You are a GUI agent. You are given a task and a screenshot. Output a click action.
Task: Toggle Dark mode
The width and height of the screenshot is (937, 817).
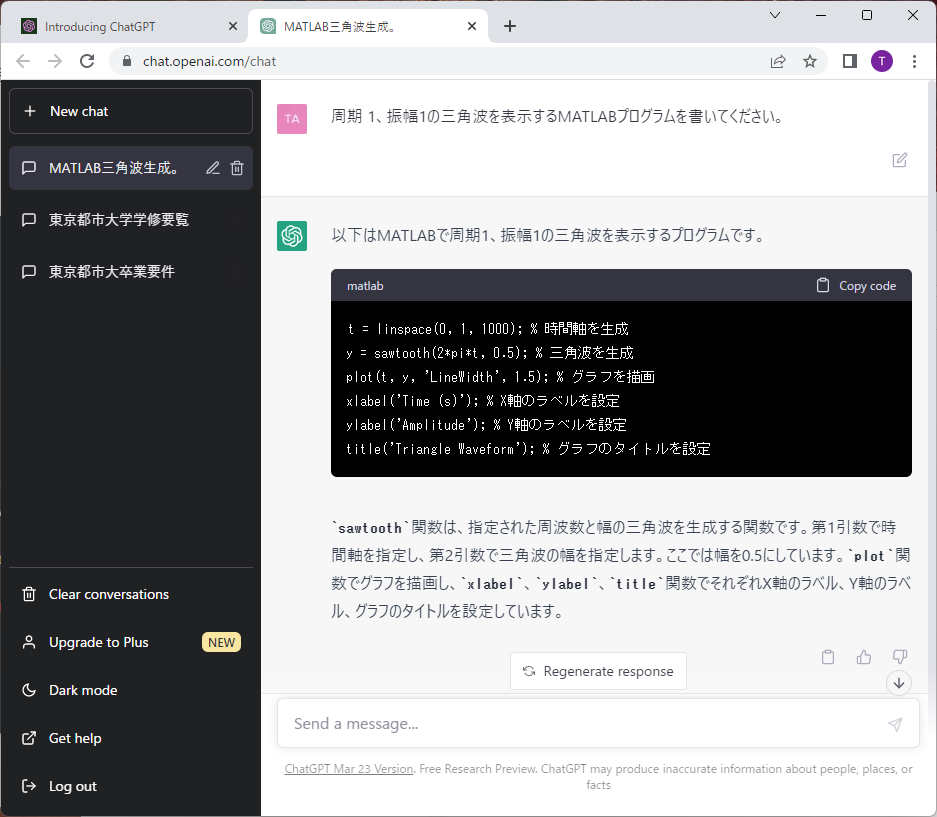(x=131, y=690)
